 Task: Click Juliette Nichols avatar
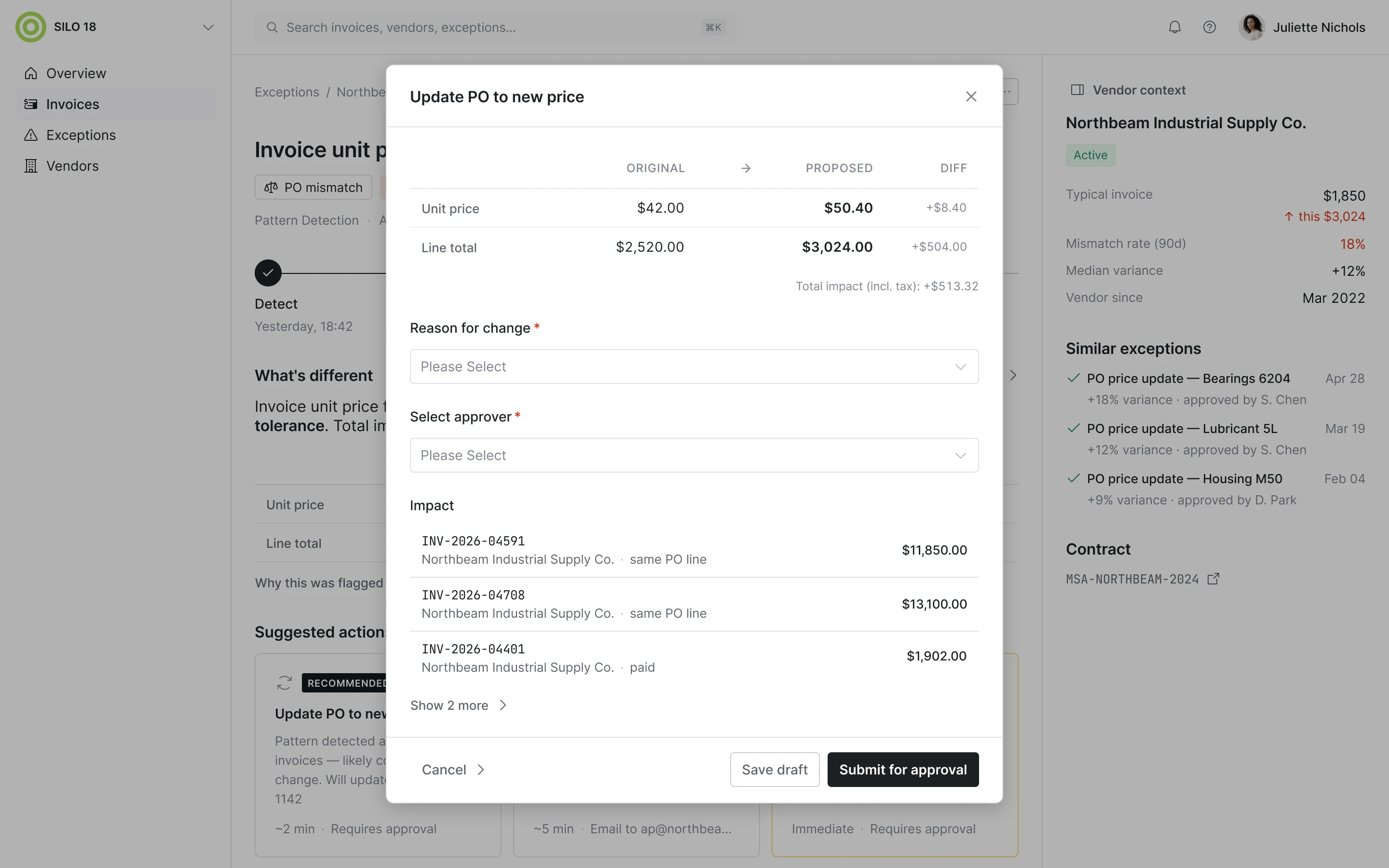point(1252,27)
